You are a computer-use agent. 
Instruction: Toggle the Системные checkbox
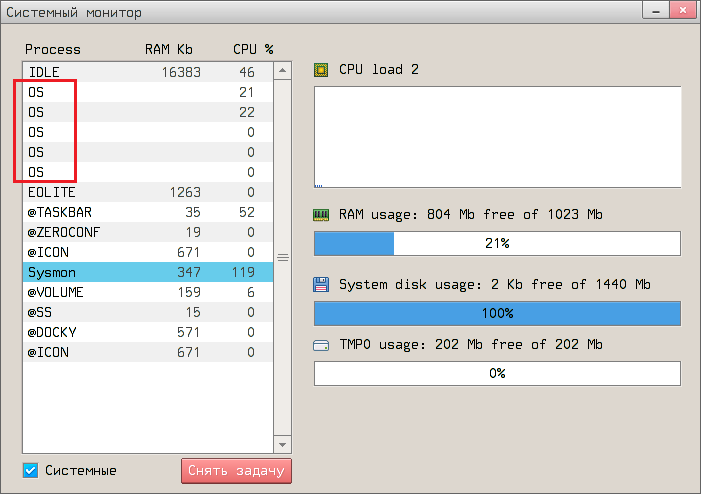click(30, 471)
